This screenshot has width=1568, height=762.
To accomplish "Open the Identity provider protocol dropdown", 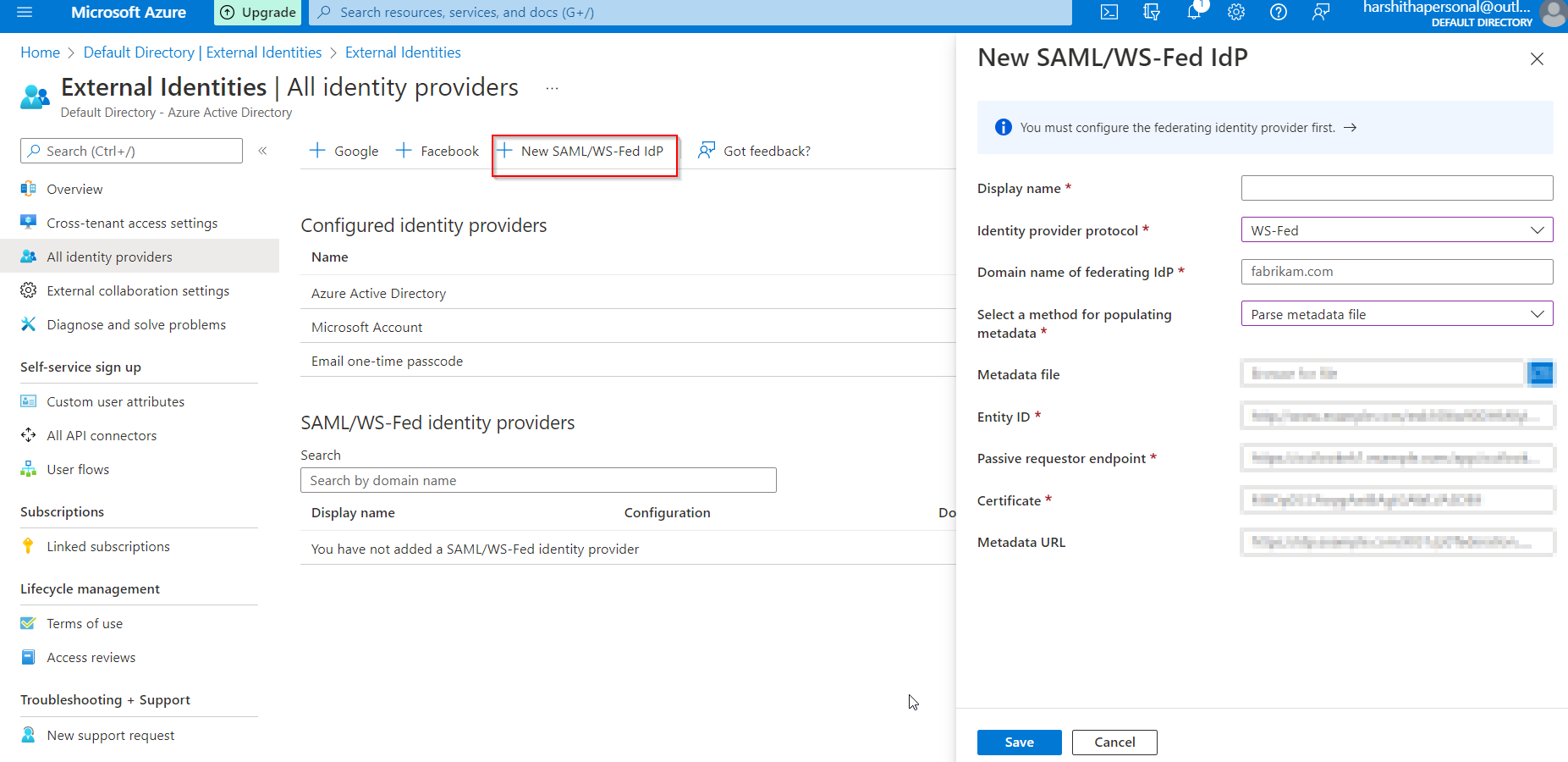I will [1397, 230].
